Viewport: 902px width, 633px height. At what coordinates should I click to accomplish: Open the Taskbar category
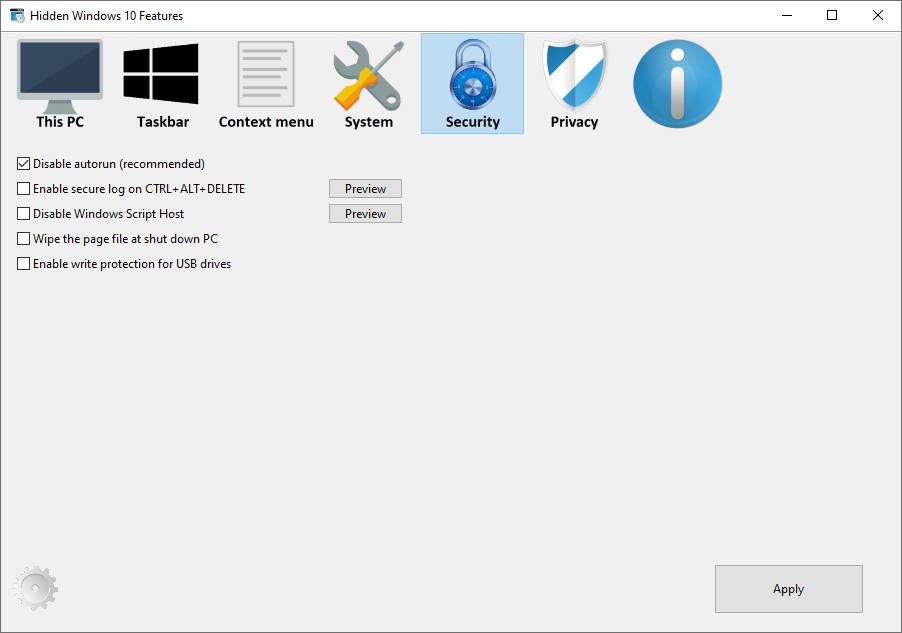161,84
